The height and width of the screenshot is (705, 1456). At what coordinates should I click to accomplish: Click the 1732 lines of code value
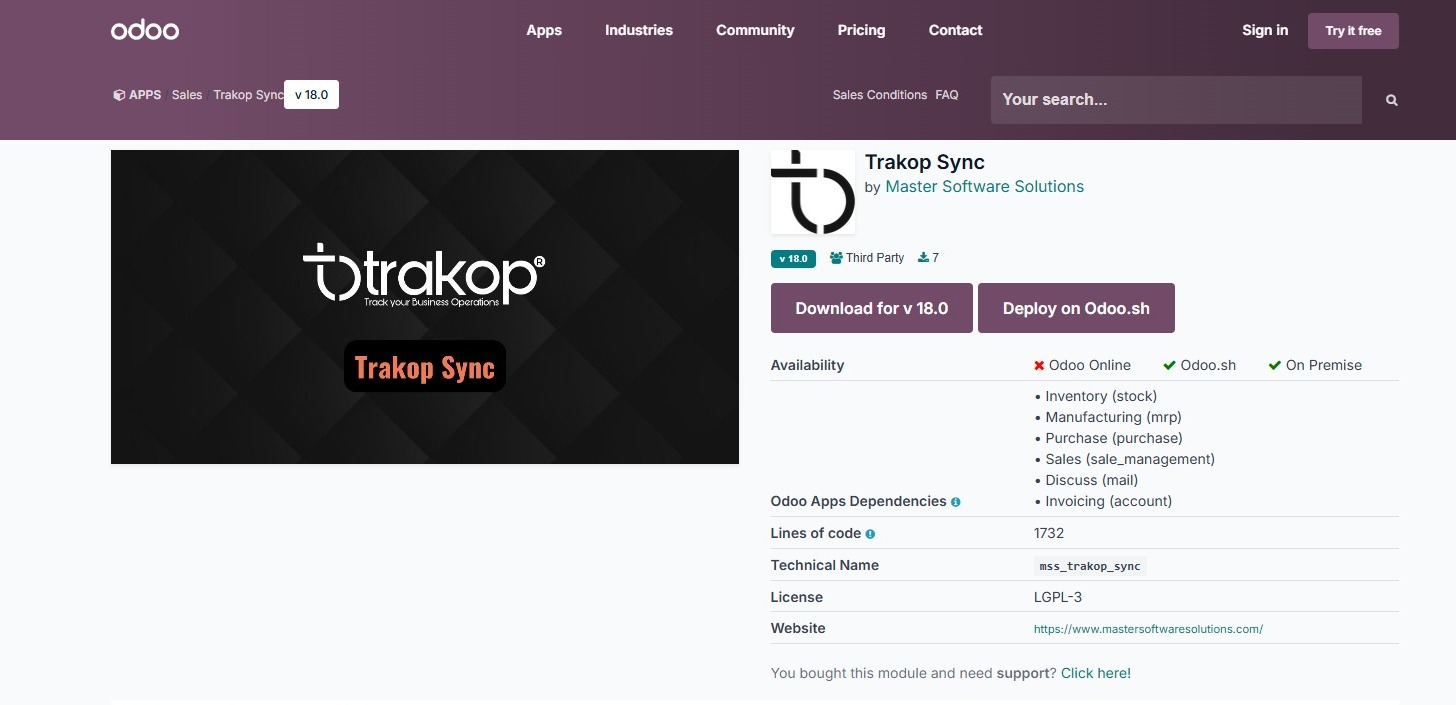(1049, 533)
